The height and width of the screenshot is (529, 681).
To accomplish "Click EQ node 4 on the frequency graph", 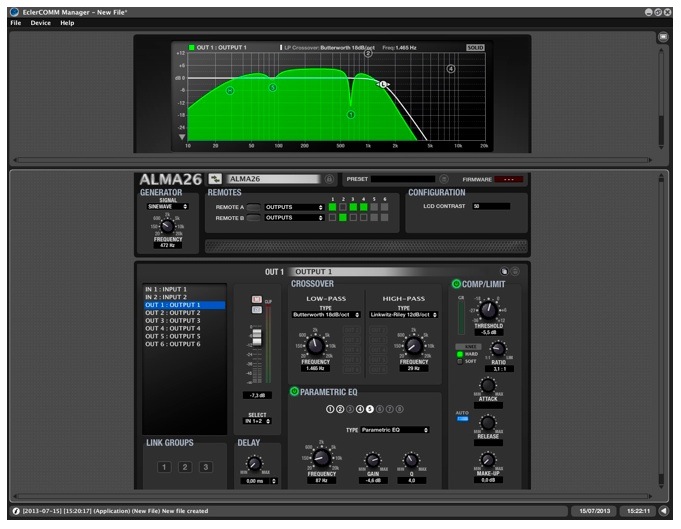I will [x=451, y=69].
